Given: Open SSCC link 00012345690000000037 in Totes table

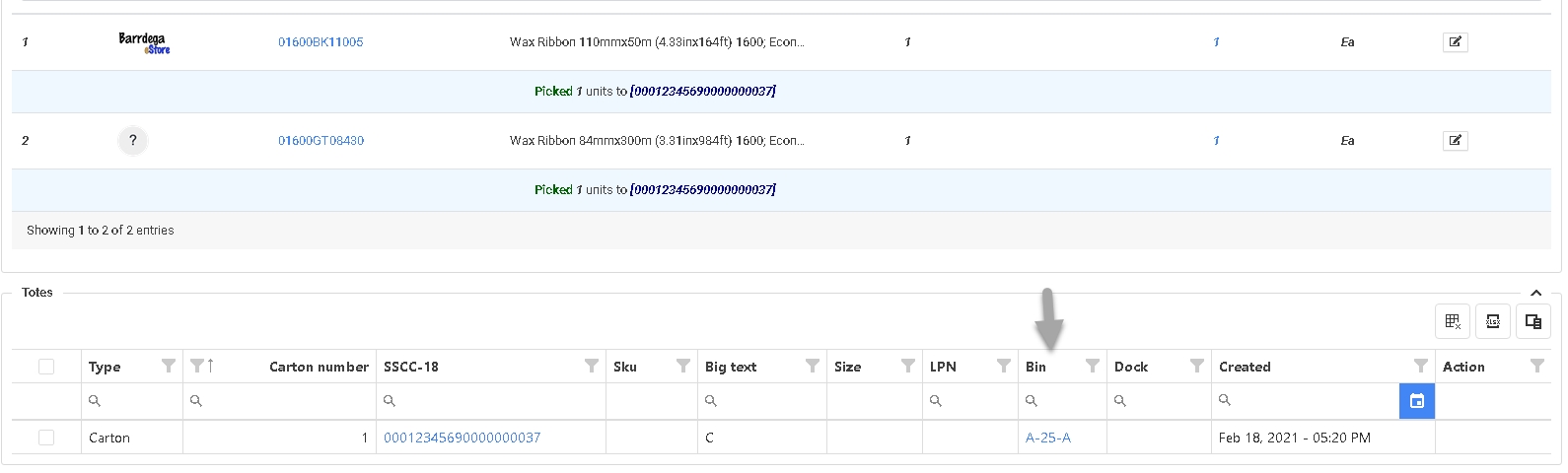Looking at the screenshot, I should (462, 438).
